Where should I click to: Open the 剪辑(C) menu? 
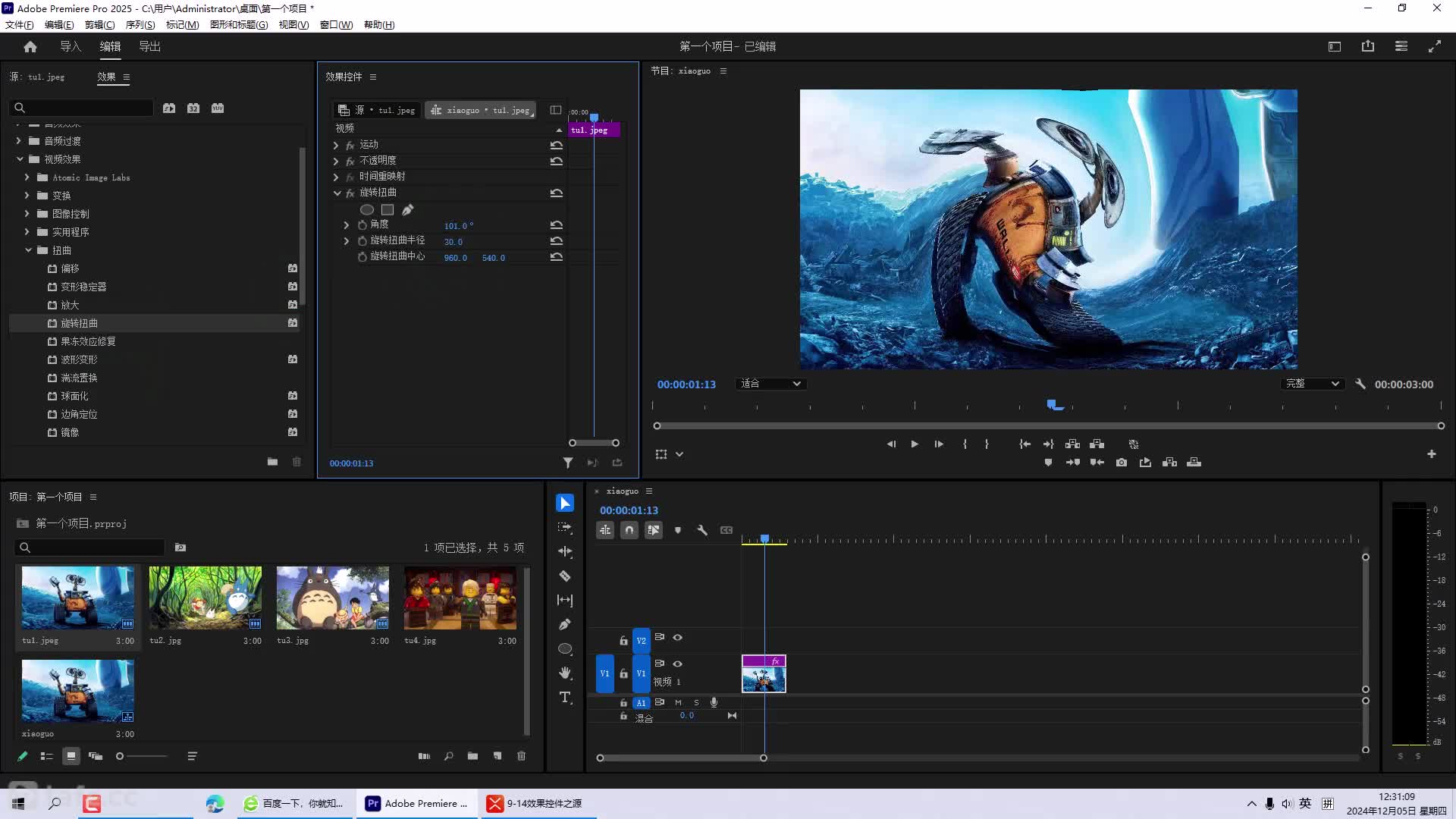99,25
